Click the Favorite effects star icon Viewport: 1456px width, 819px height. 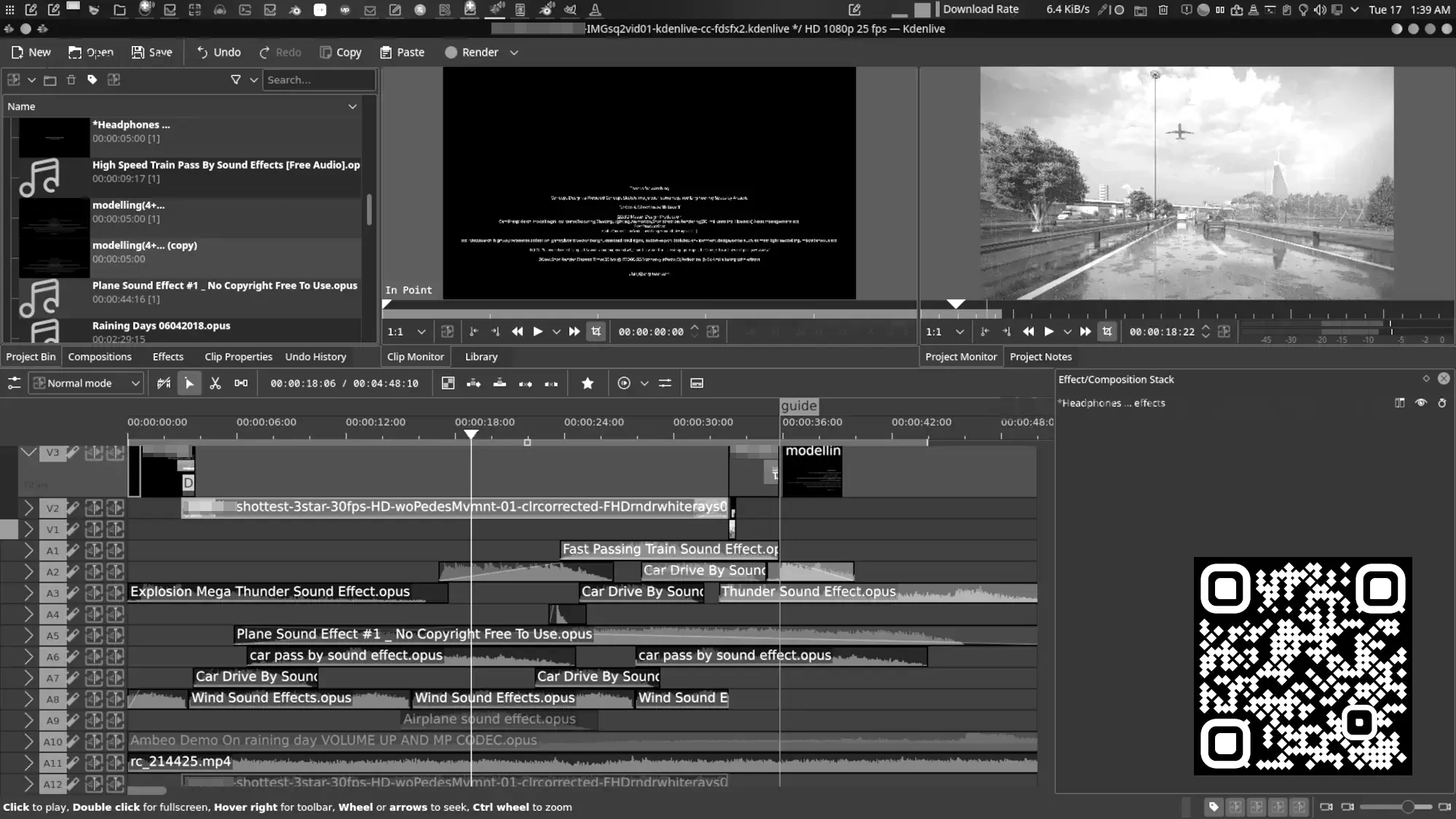(587, 383)
